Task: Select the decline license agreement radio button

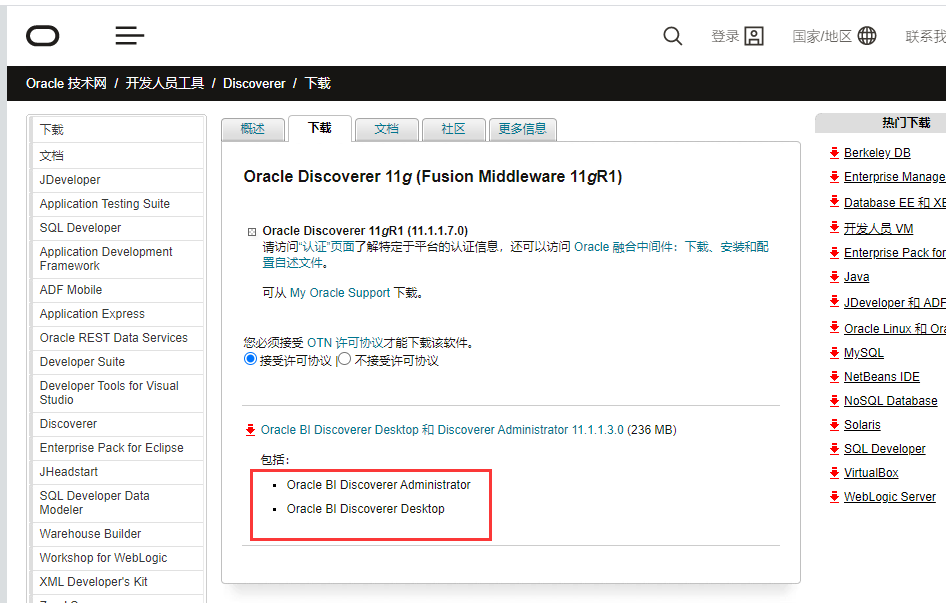Action: [345, 360]
